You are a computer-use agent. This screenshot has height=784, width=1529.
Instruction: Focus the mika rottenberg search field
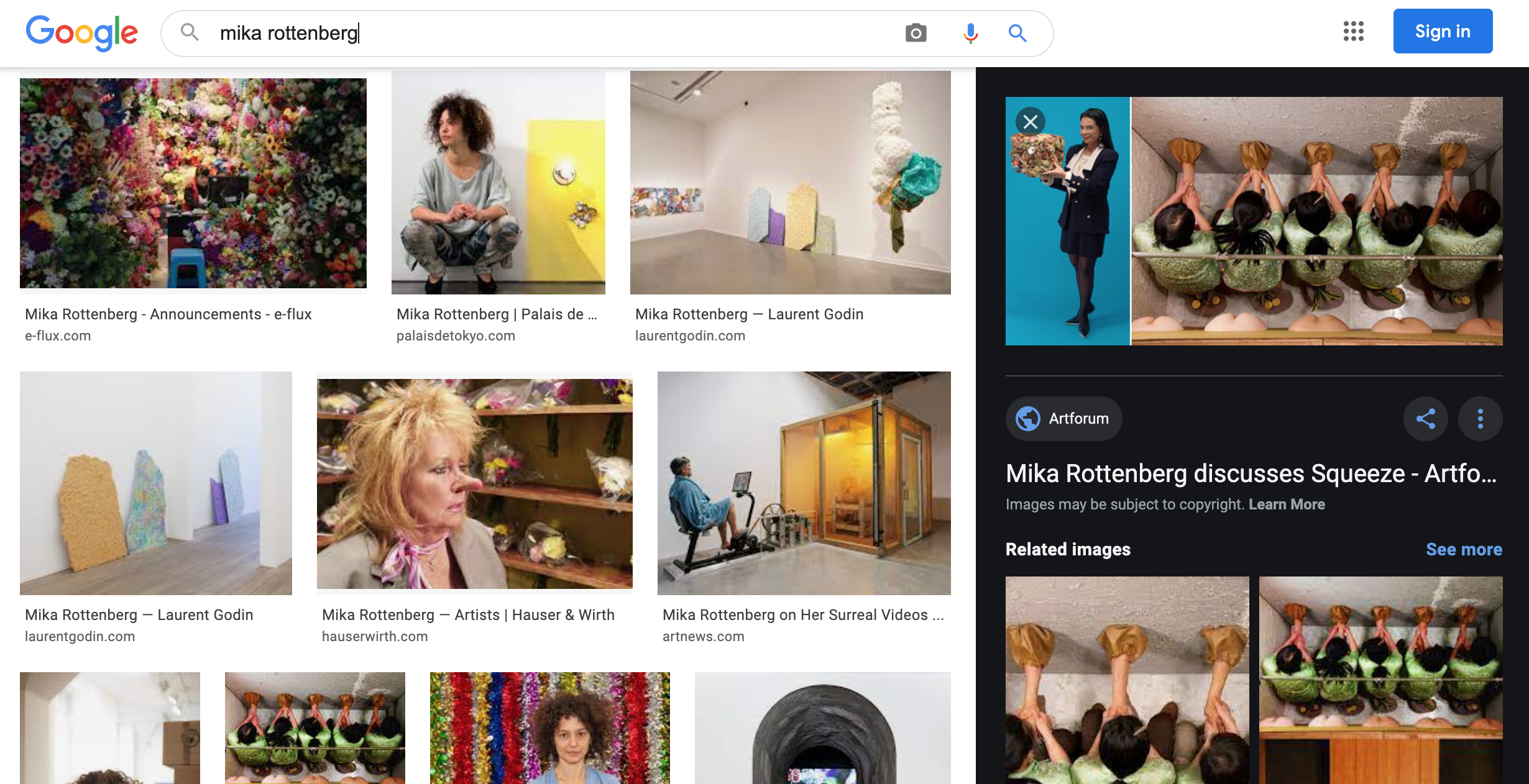point(497,33)
